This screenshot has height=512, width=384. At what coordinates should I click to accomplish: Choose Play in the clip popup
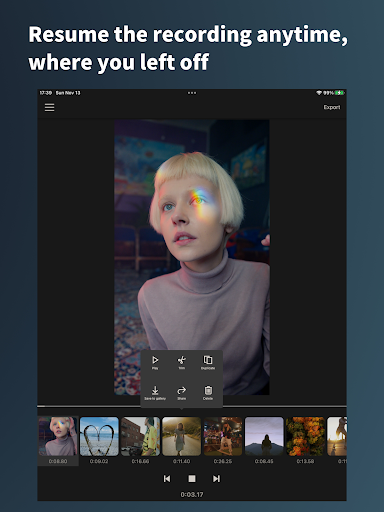point(155,362)
